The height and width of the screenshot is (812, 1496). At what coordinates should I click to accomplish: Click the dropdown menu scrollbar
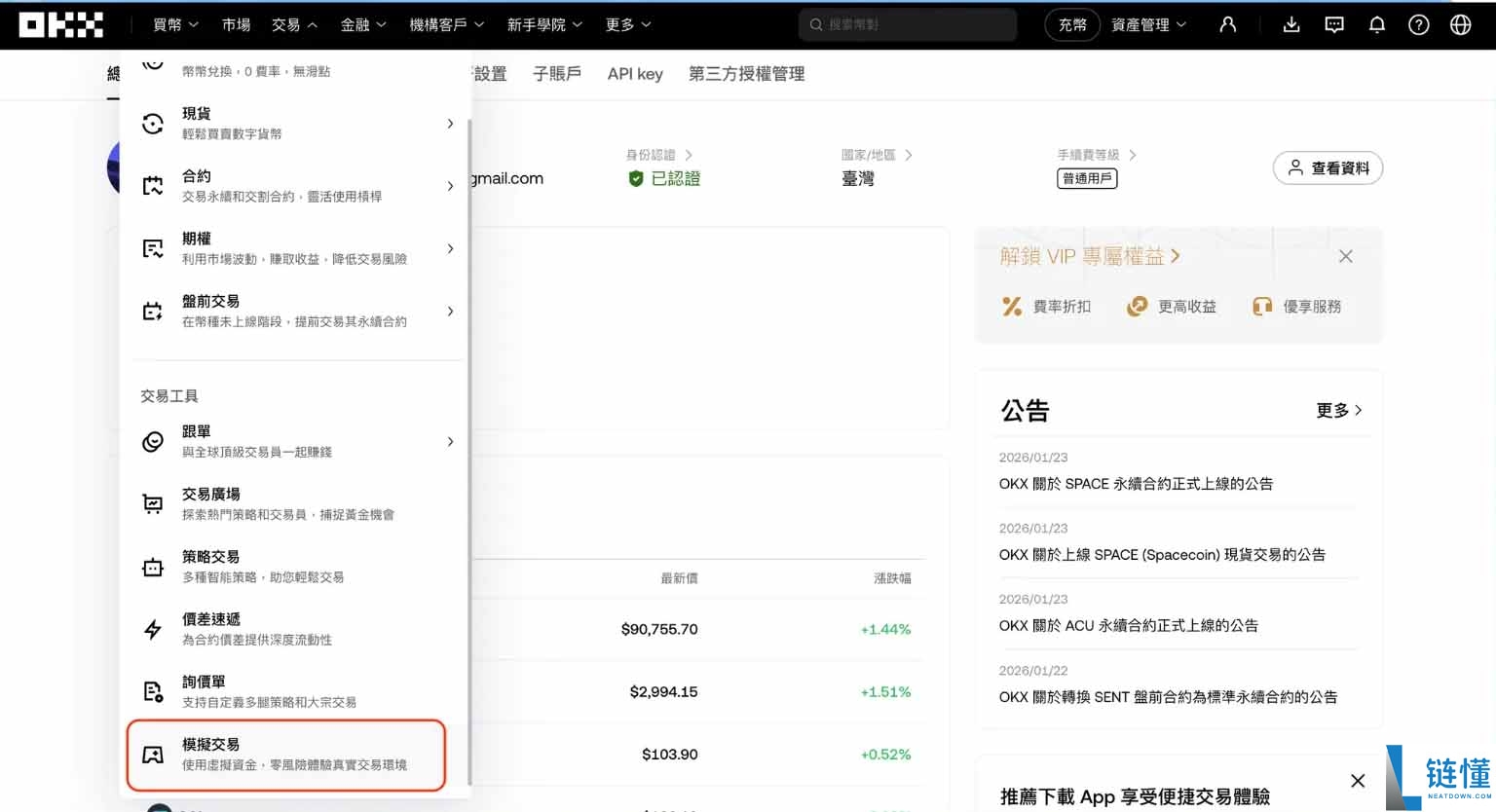[x=469, y=453]
